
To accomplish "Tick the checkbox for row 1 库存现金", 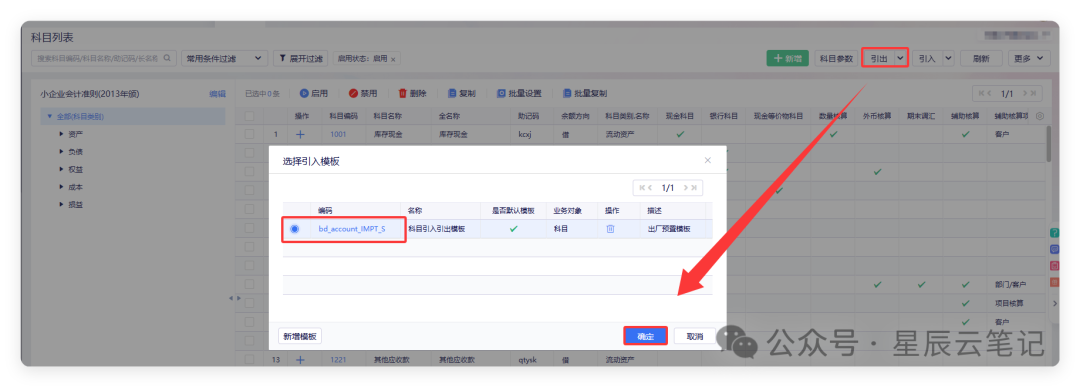I will (x=249, y=134).
